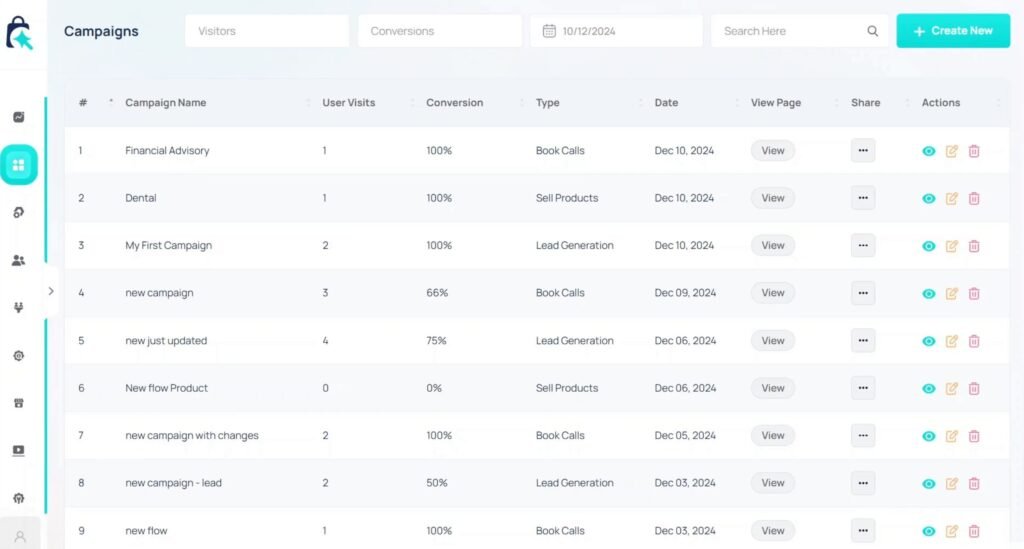Open the analytics chart icon in sidebar
1024x549 pixels.
coord(18,117)
